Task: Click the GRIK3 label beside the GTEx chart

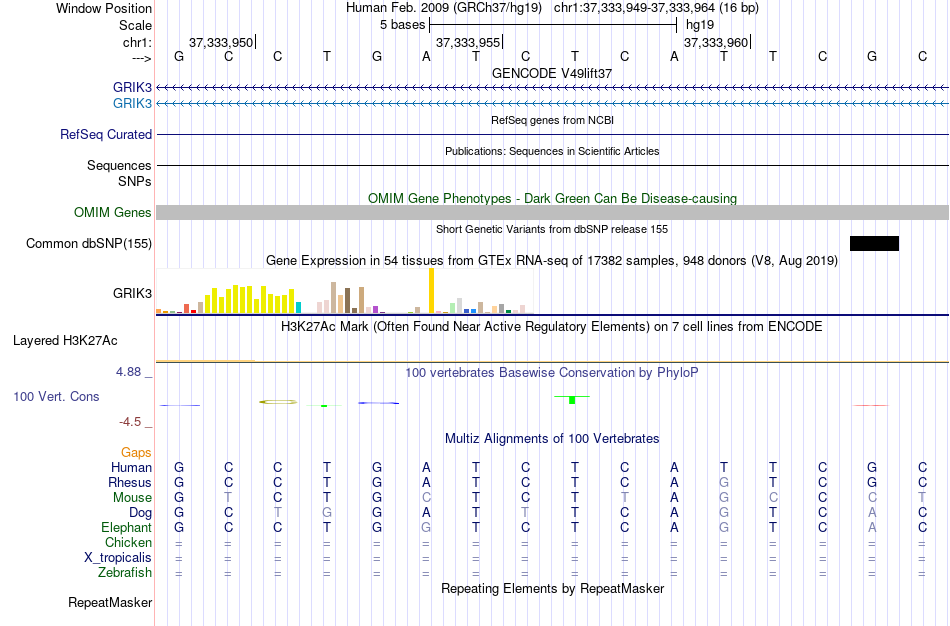Action: (x=132, y=293)
